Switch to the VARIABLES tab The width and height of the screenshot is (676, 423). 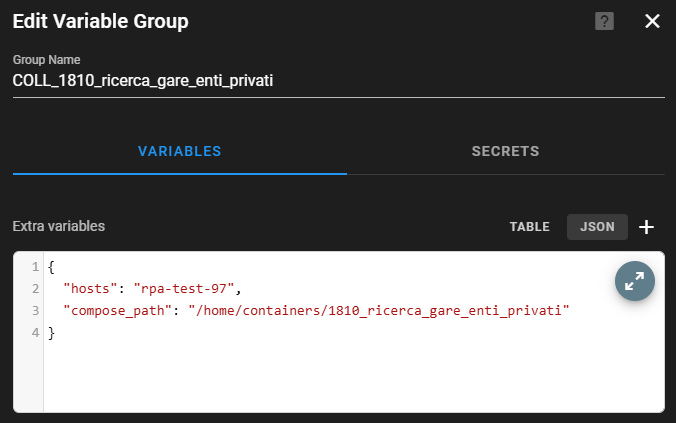coord(179,152)
